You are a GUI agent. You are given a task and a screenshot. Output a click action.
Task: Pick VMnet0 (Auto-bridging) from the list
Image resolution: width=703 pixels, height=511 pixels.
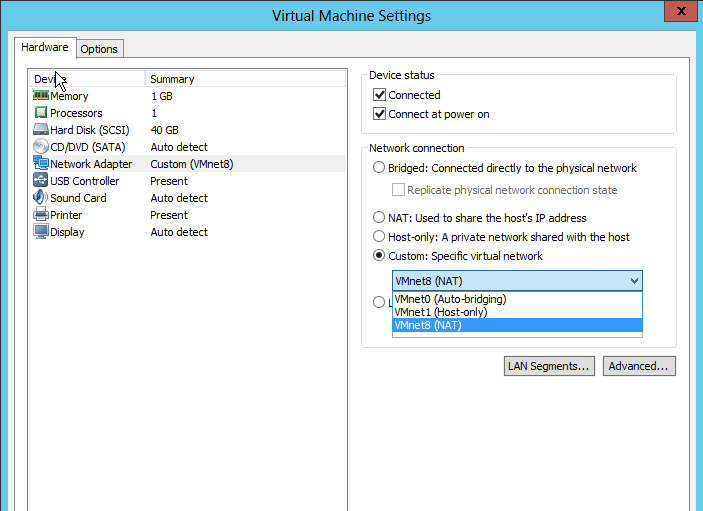[450, 299]
